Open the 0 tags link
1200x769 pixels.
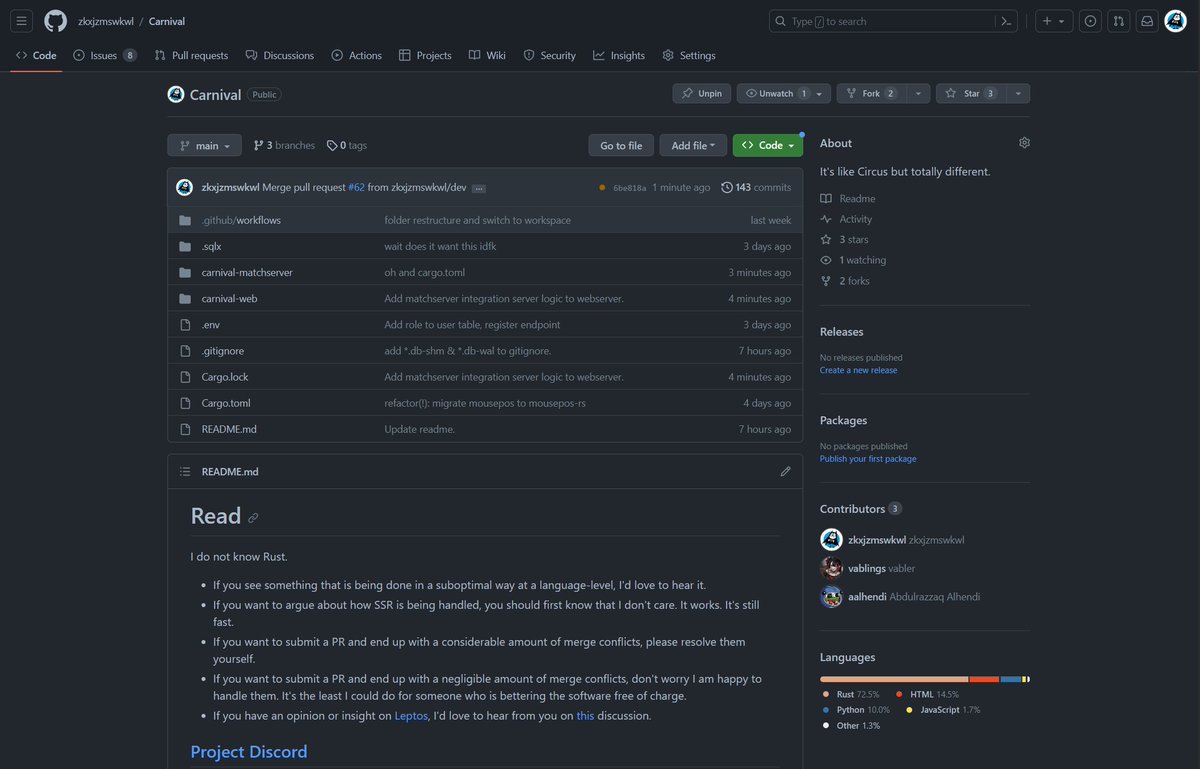coord(347,145)
